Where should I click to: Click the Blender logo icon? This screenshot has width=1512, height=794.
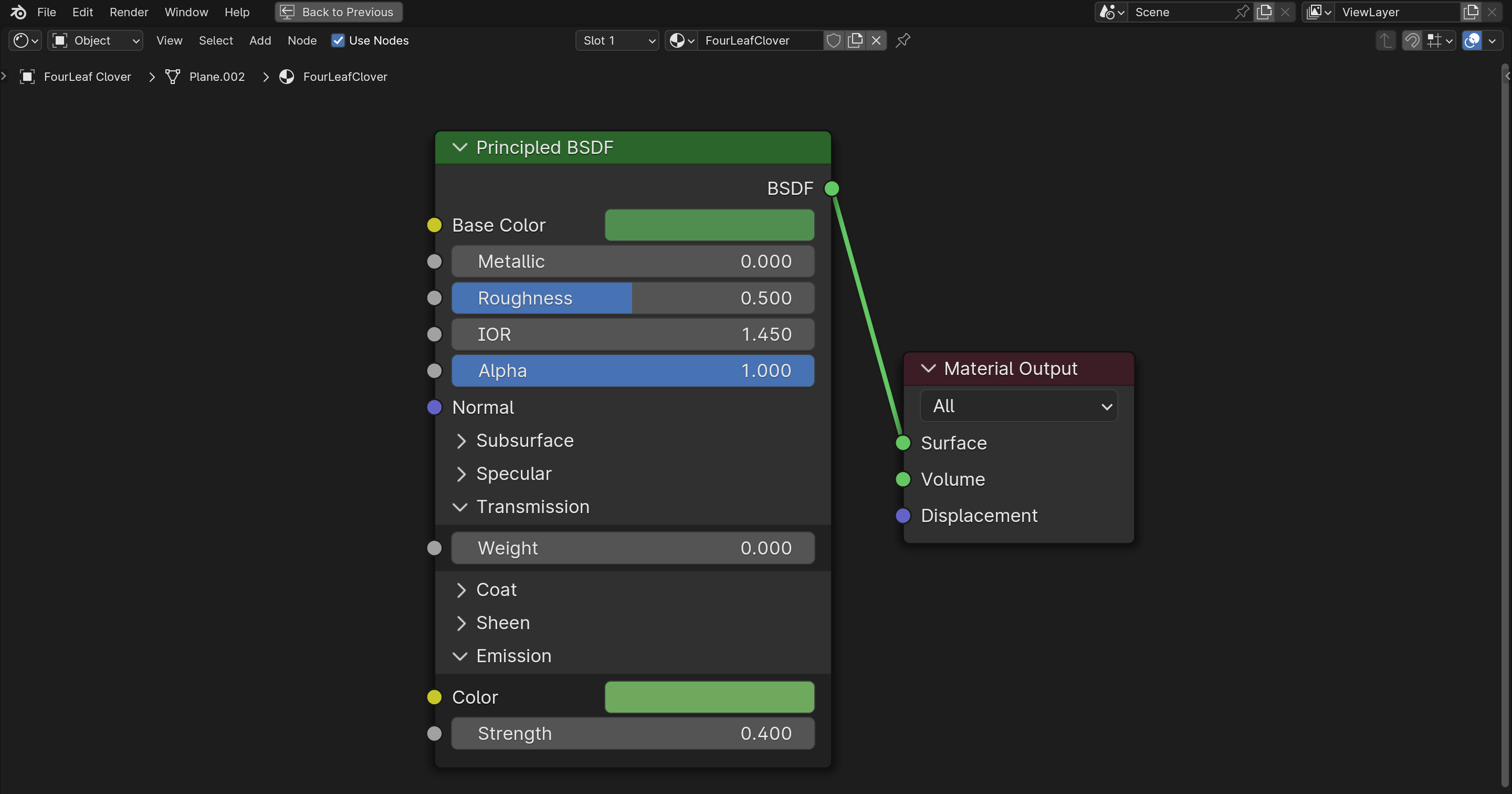pyautogui.click(x=18, y=12)
